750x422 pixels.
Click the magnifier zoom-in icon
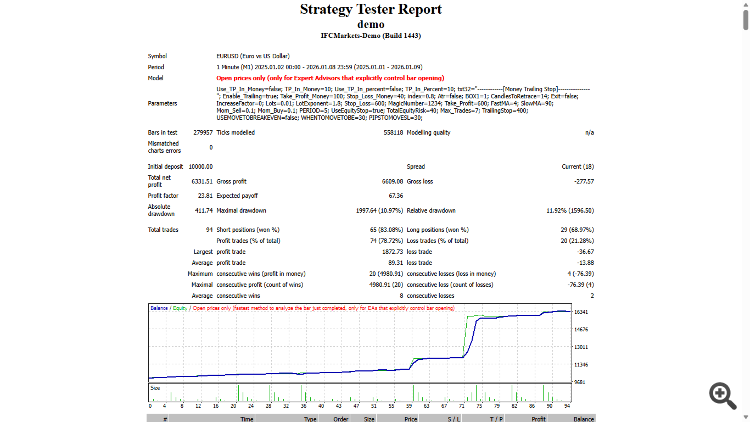[x=722, y=396]
